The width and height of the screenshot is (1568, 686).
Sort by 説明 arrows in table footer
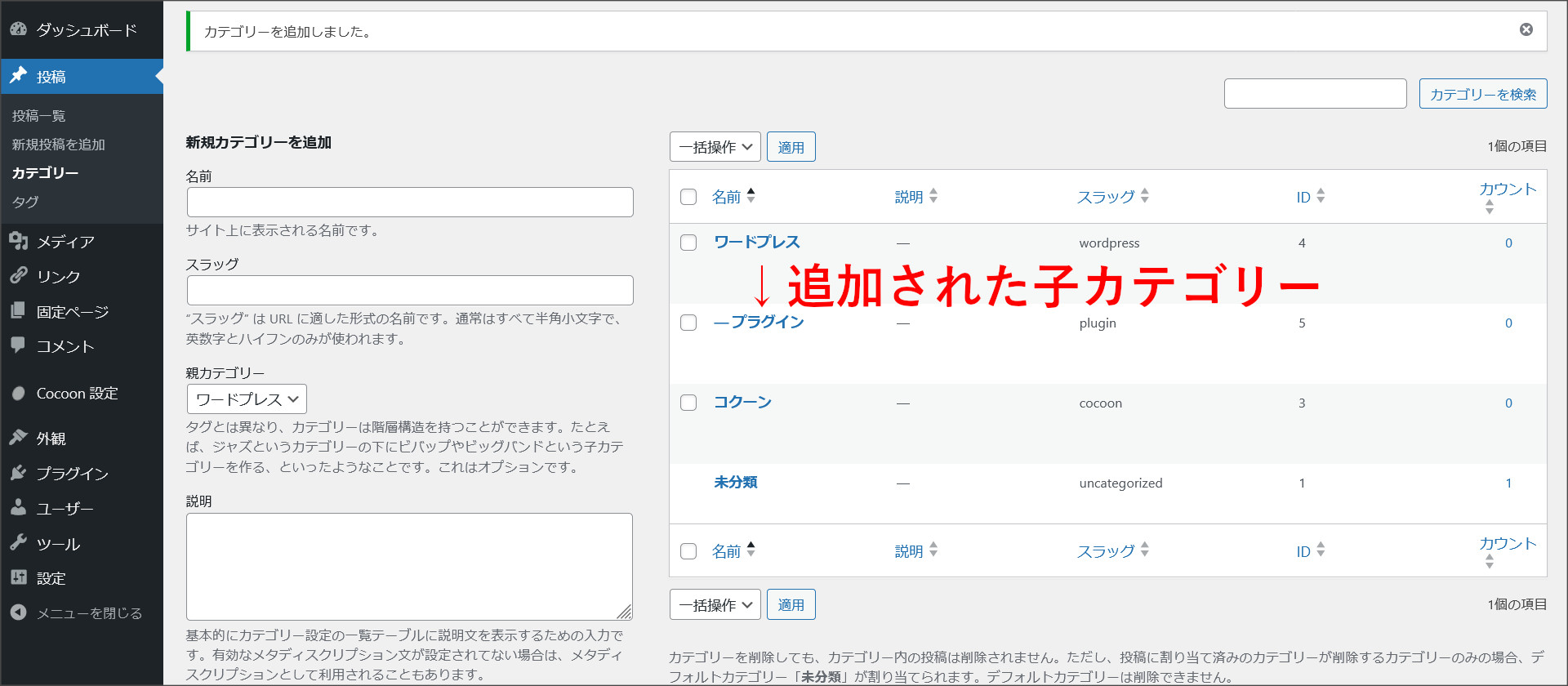coord(933,550)
